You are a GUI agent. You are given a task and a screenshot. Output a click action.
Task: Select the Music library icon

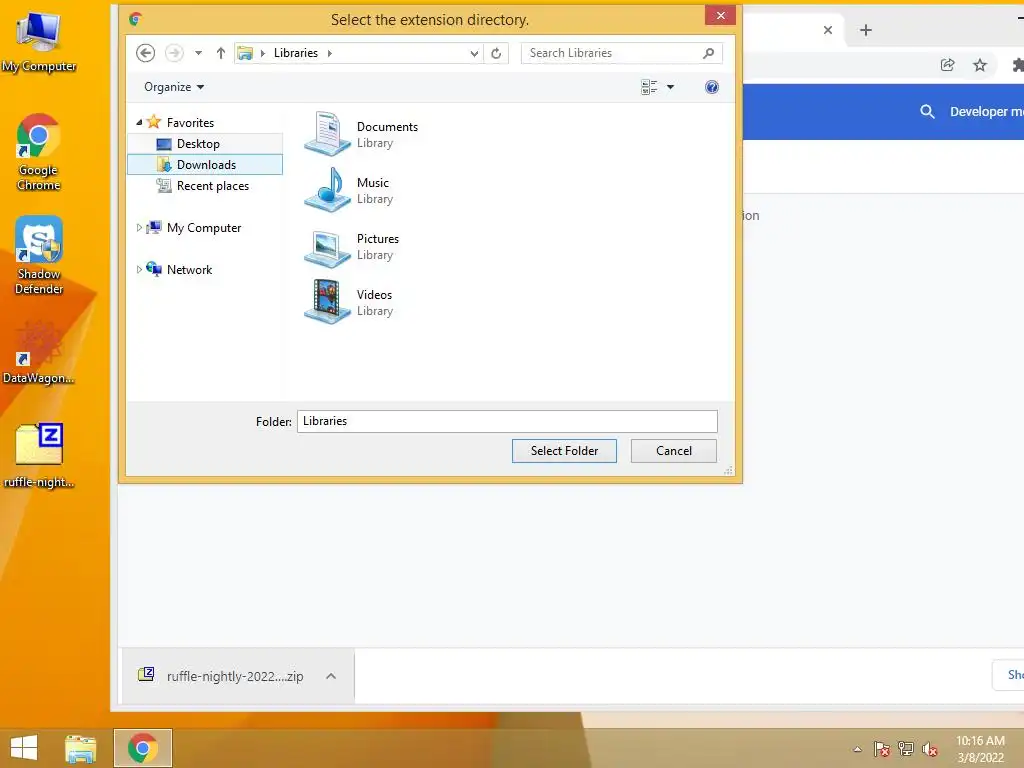click(327, 189)
